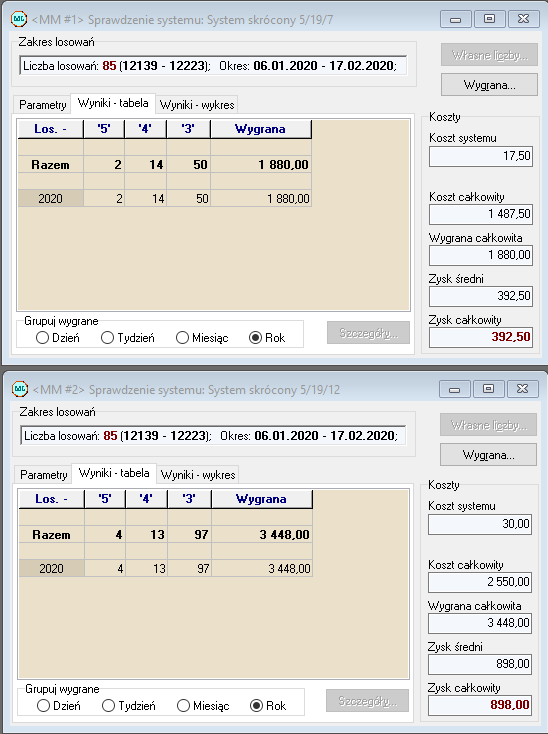The height and width of the screenshot is (734, 548).
Task: Choose Miesiąc grouping in the lower window
Action: point(203,705)
